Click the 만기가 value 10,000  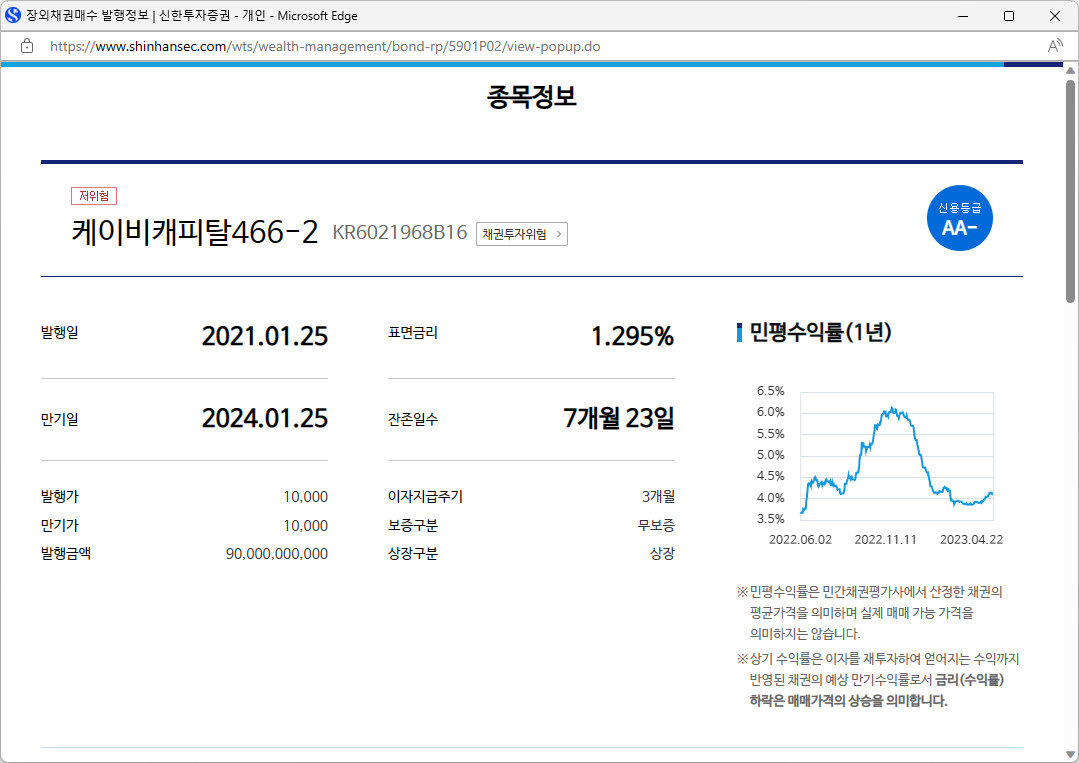(x=306, y=526)
